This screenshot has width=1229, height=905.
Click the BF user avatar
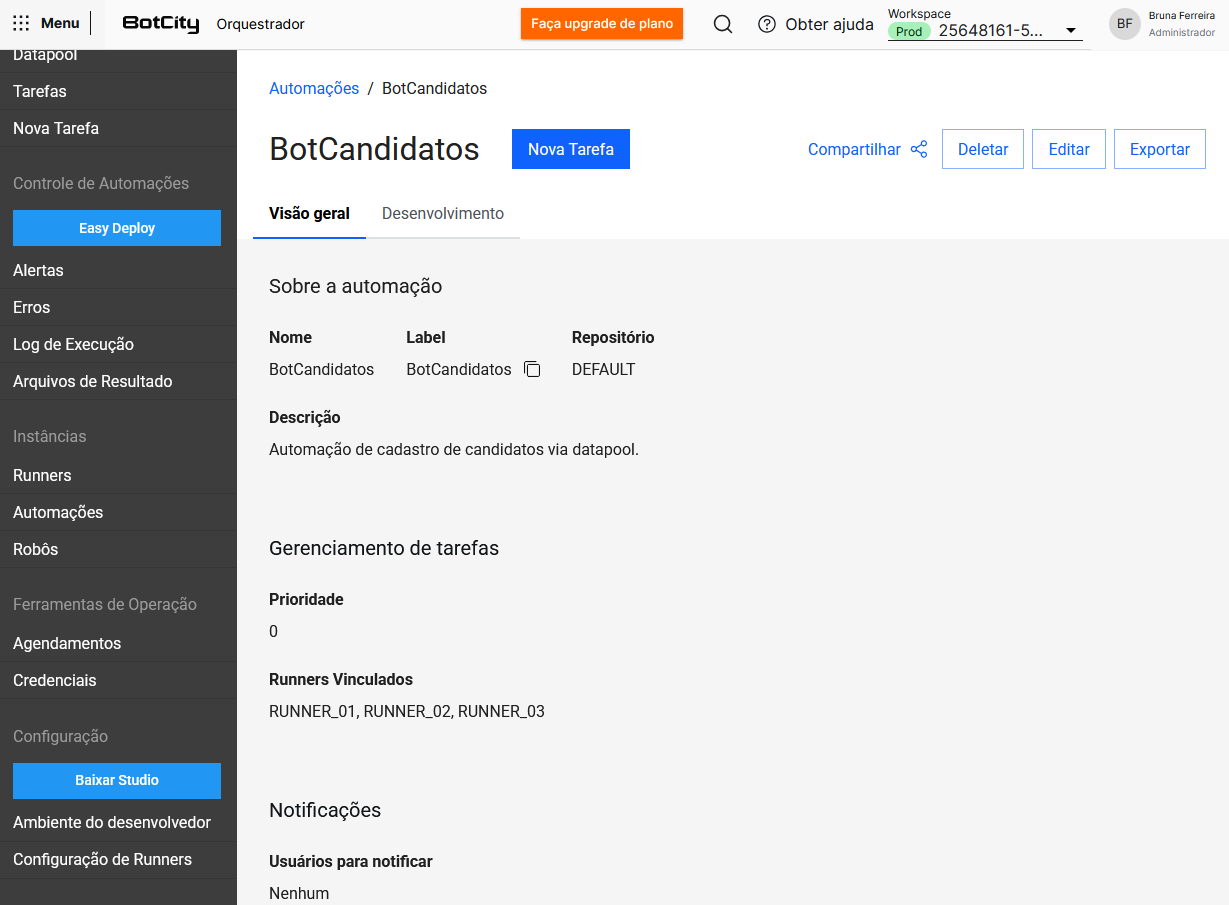coord(1125,24)
